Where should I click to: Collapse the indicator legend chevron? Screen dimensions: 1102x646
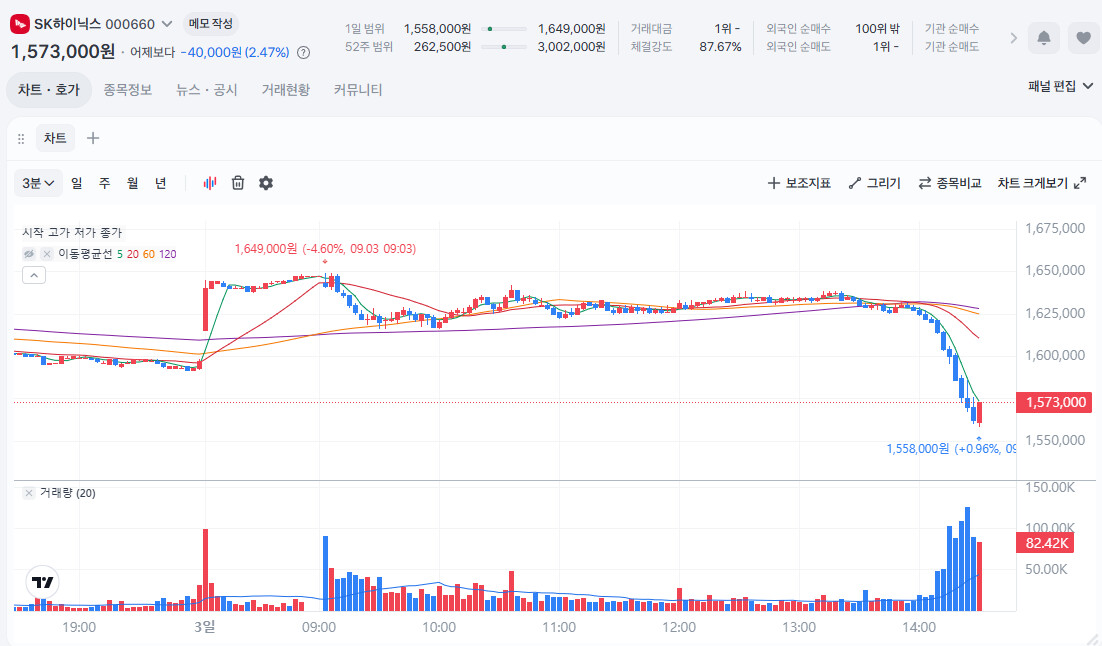pos(34,275)
